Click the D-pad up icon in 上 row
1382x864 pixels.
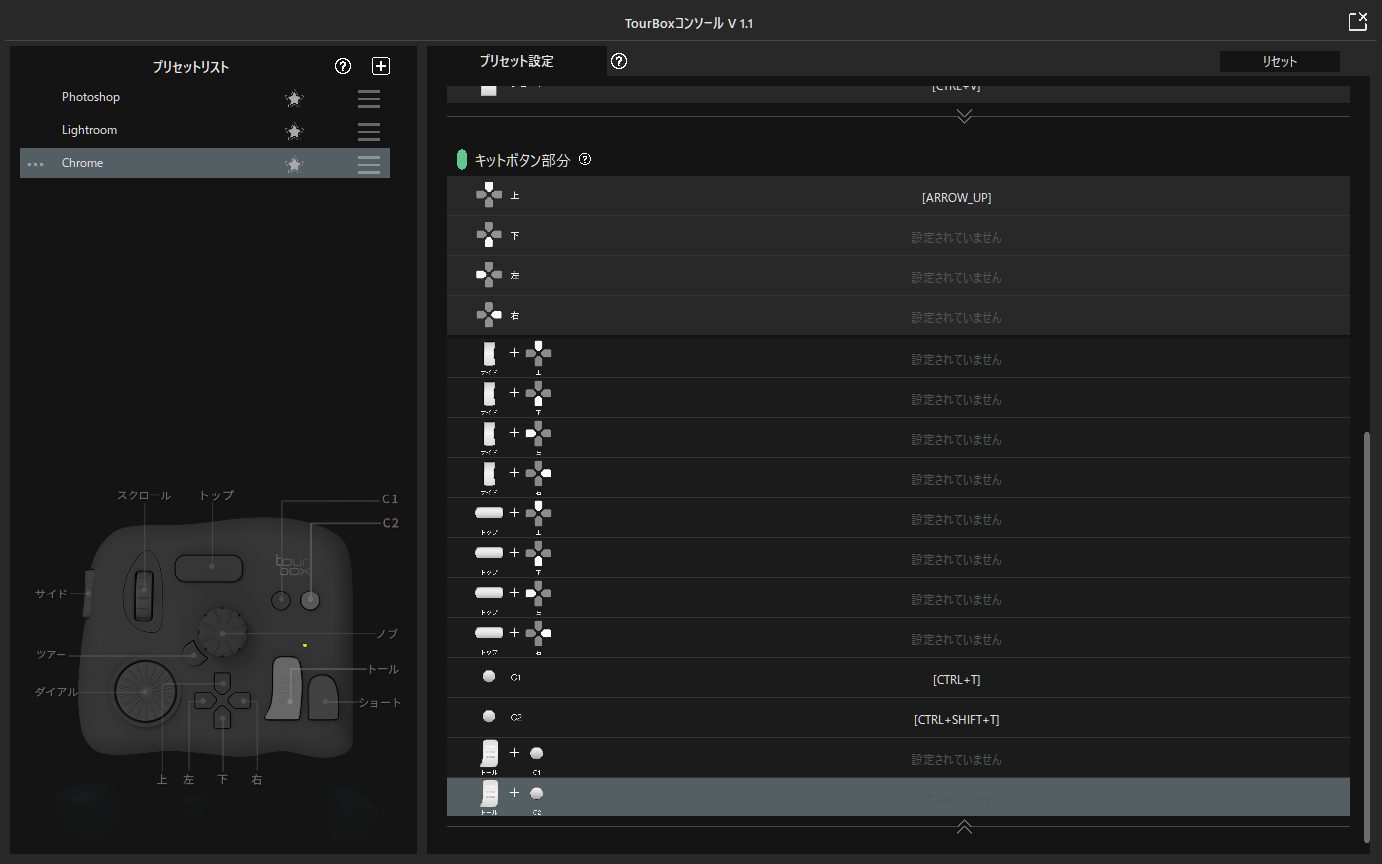point(488,195)
